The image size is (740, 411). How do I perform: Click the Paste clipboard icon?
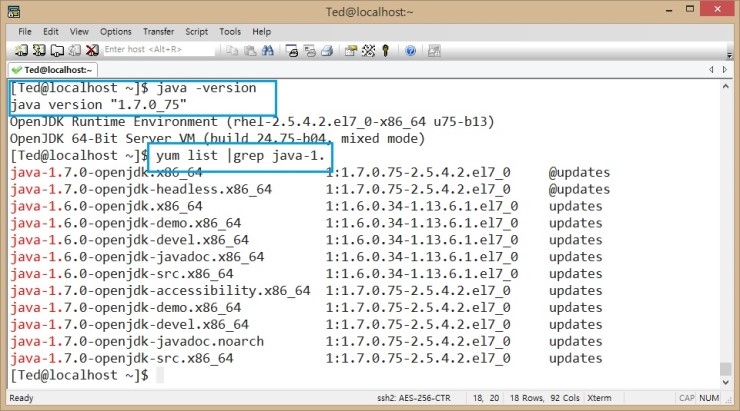(x=250, y=50)
